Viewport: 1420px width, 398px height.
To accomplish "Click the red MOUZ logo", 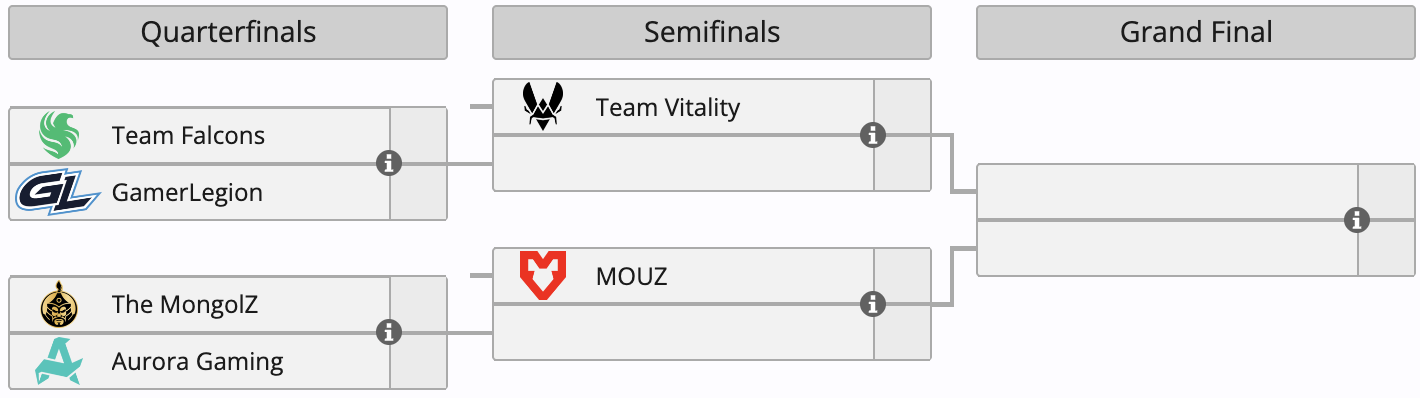I will click(544, 275).
